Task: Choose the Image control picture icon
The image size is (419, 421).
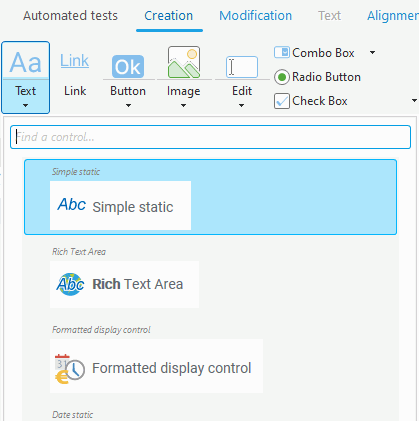Action: point(184,62)
